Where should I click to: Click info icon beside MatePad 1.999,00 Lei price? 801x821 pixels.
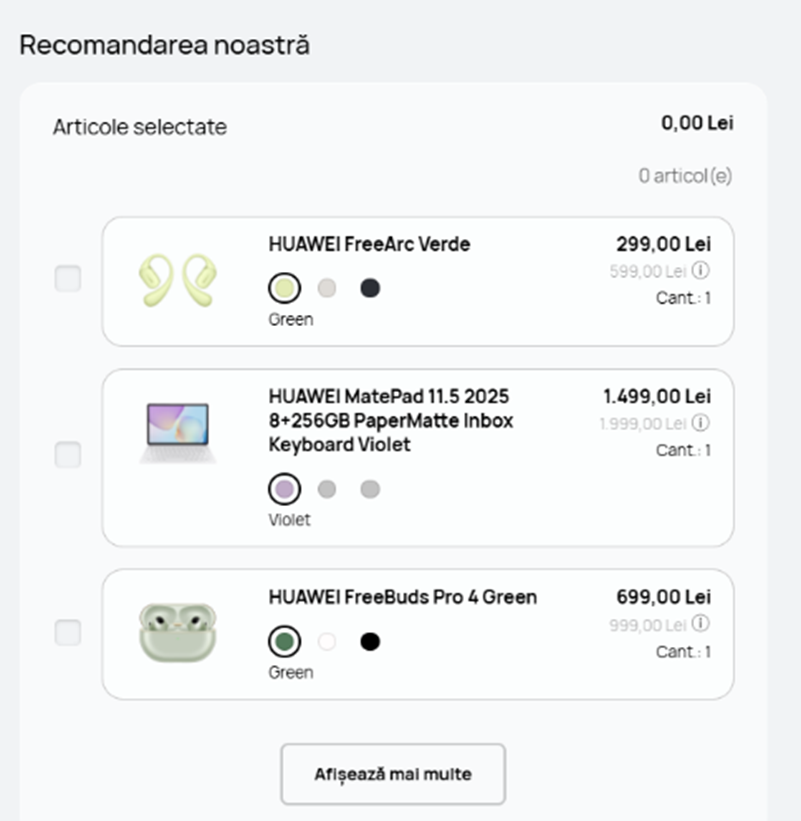point(701,423)
